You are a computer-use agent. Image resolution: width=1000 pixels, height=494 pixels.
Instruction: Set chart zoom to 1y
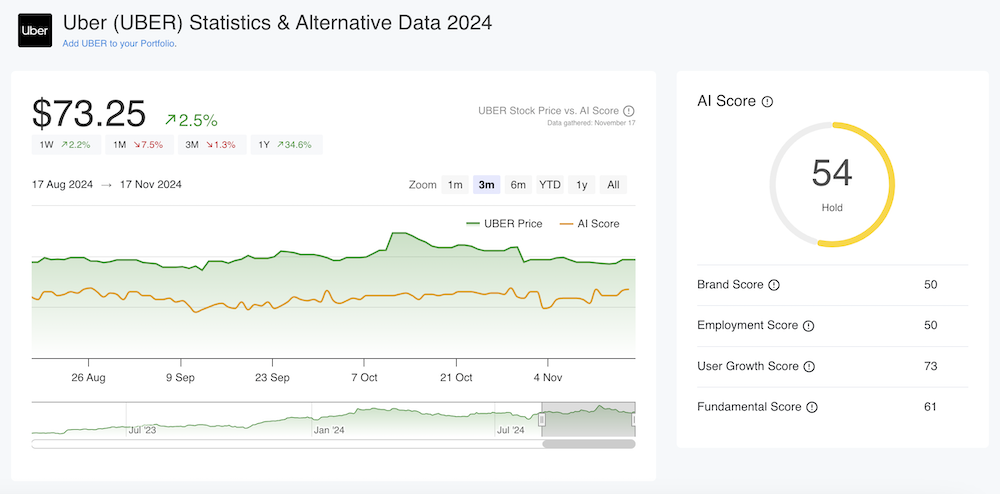point(581,185)
